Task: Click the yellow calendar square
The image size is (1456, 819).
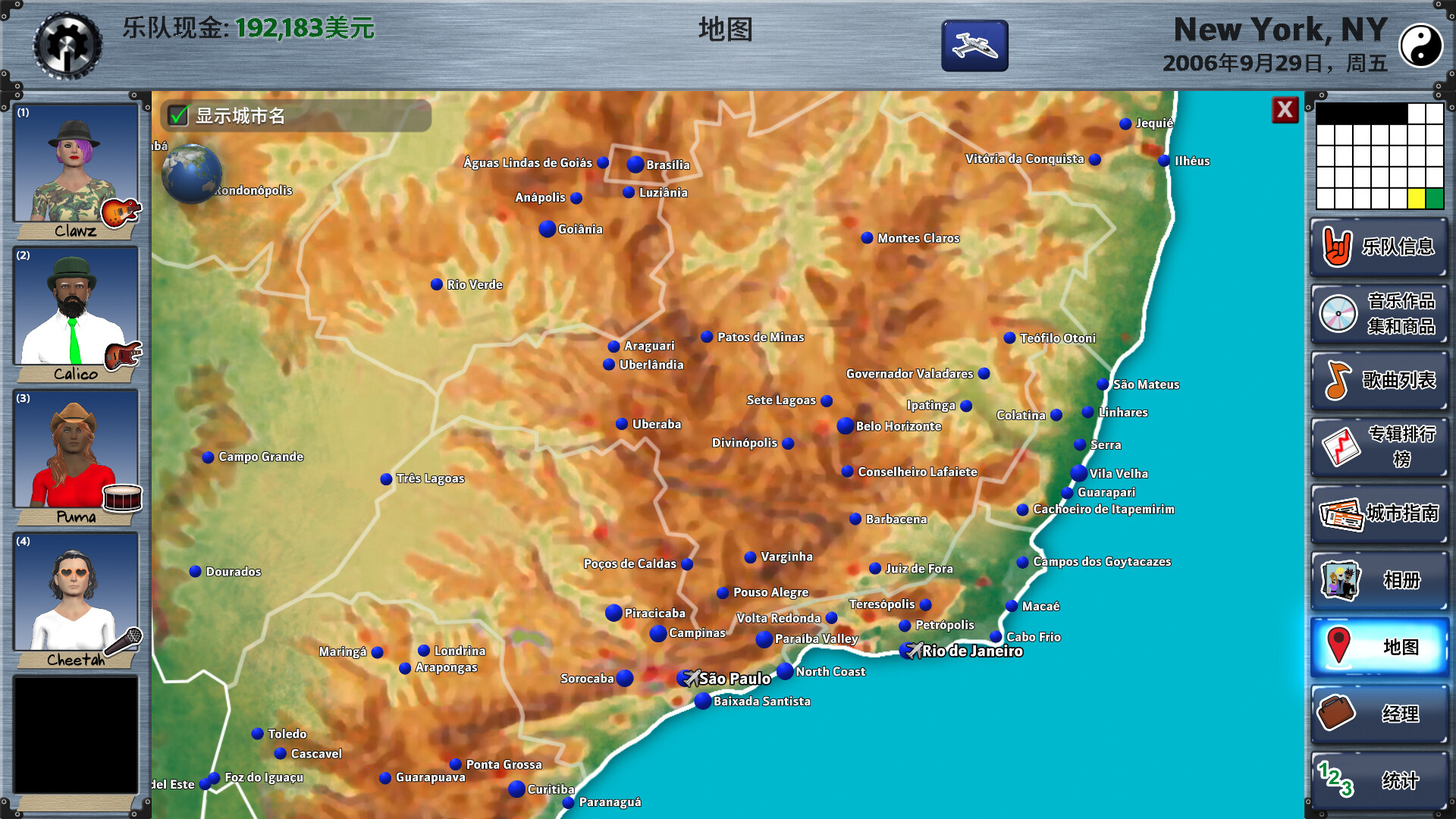Action: coord(1416,199)
